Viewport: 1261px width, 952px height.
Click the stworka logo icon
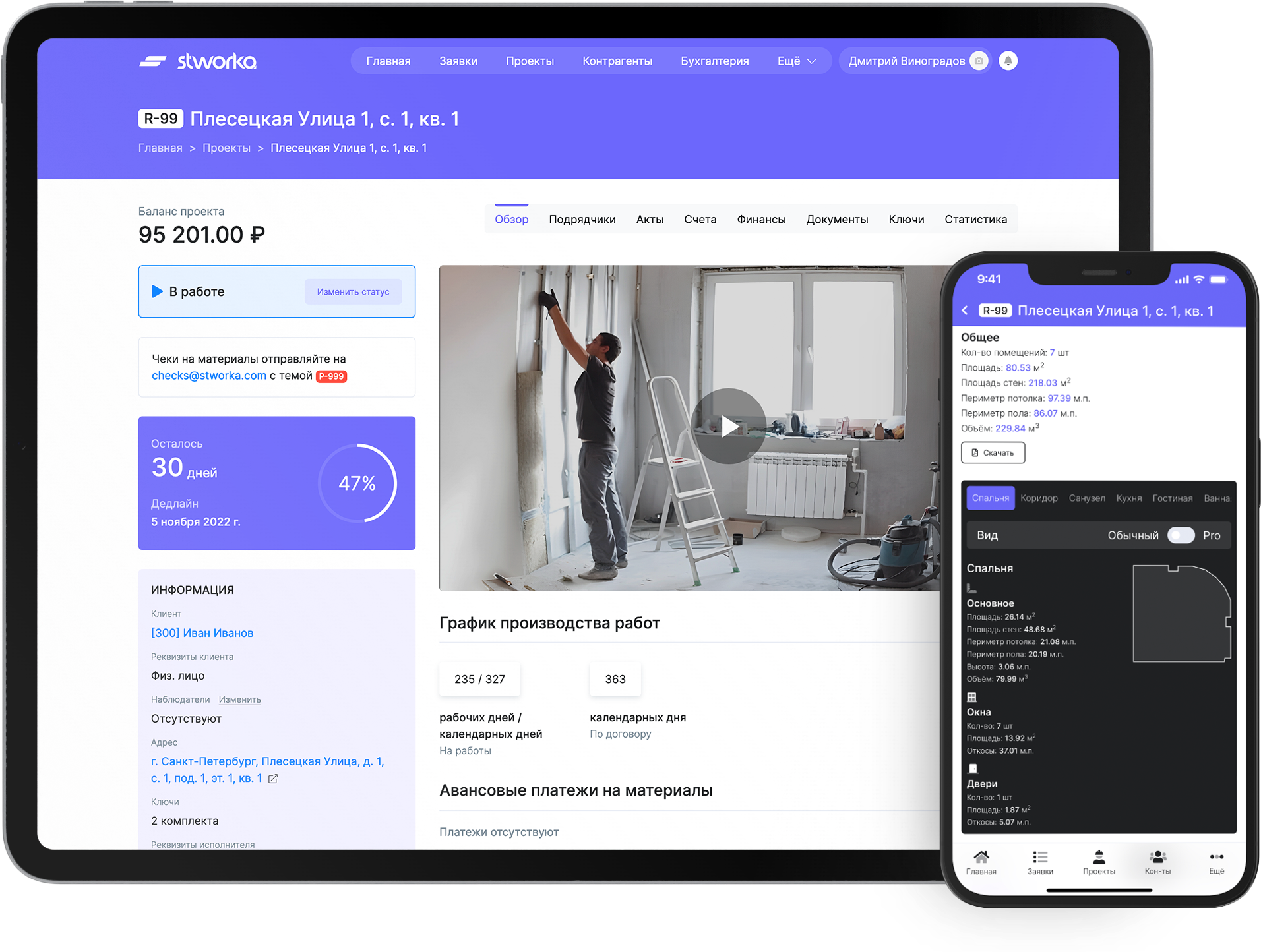(152, 61)
